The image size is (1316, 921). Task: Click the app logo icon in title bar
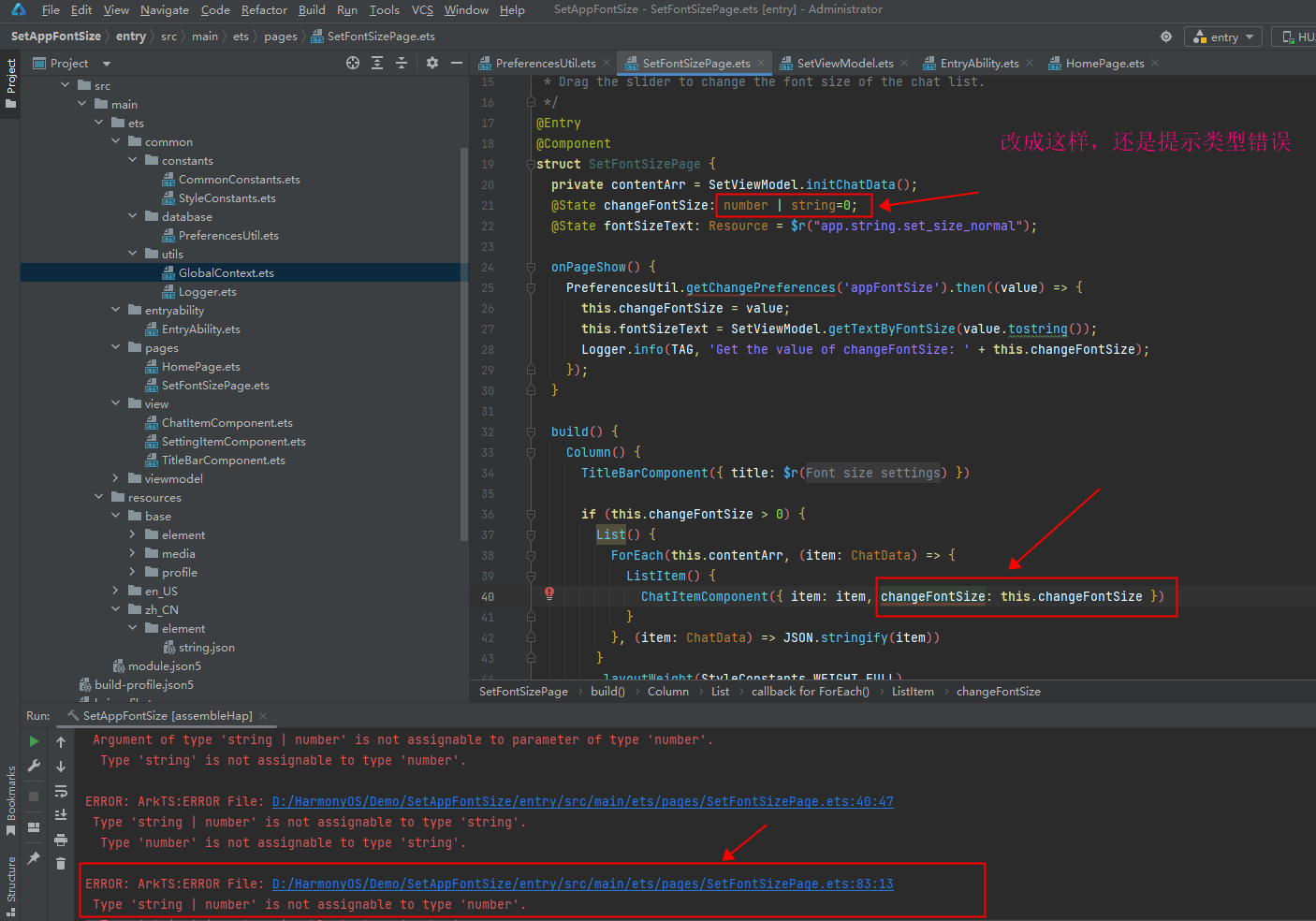click(19, 9)
